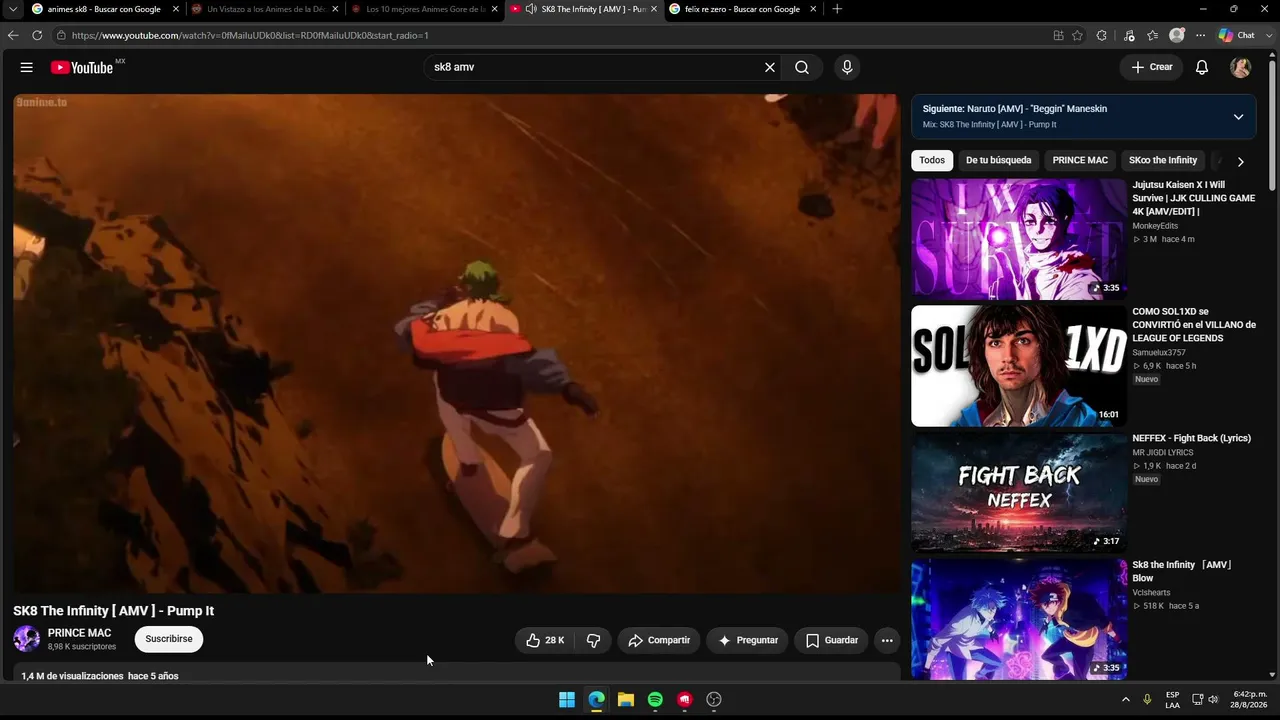
Task: Open OBS Studio from the taskbar
Action: [714, 700]
